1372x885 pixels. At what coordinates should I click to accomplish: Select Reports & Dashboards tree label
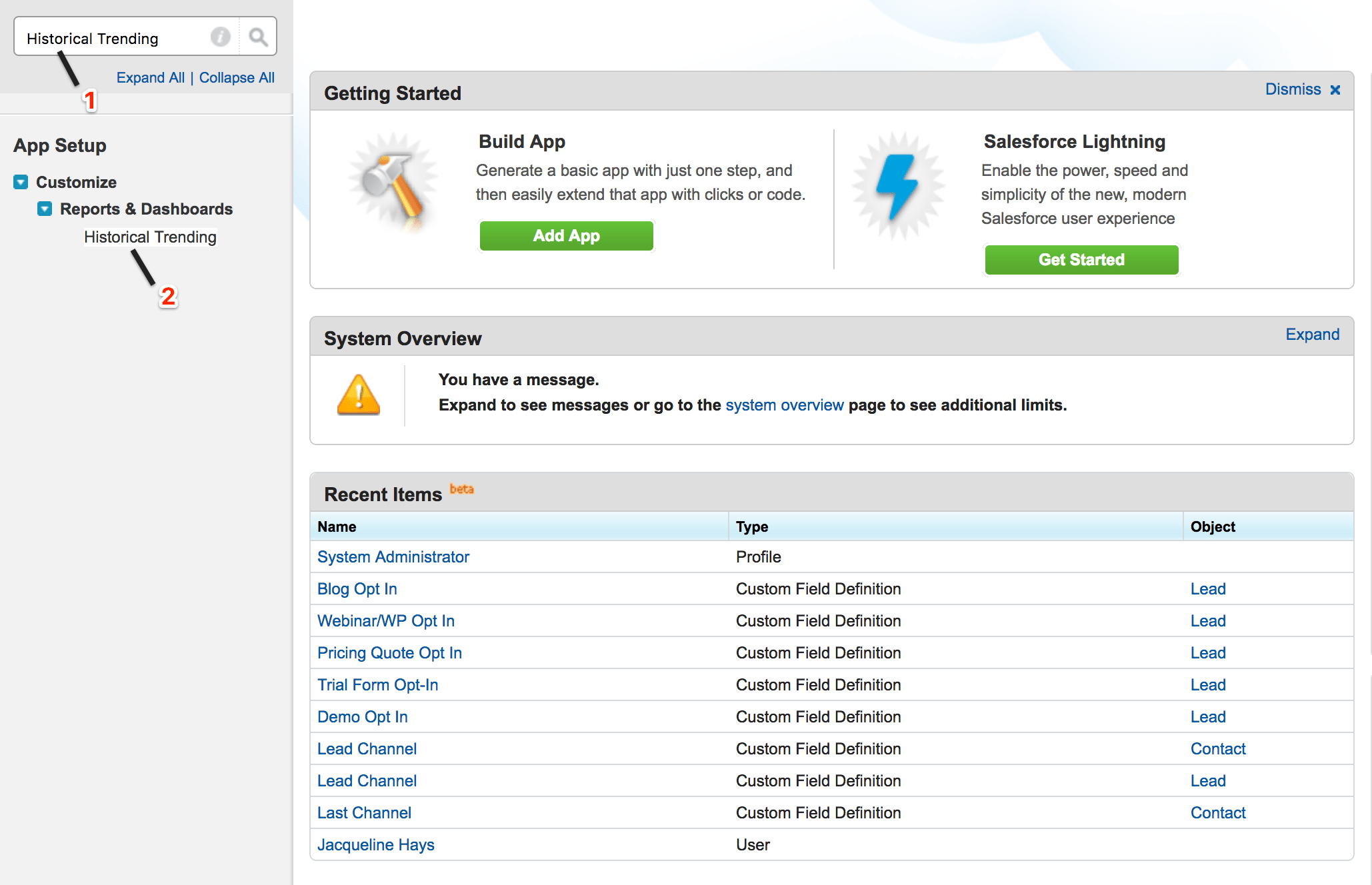click(146, 209)
